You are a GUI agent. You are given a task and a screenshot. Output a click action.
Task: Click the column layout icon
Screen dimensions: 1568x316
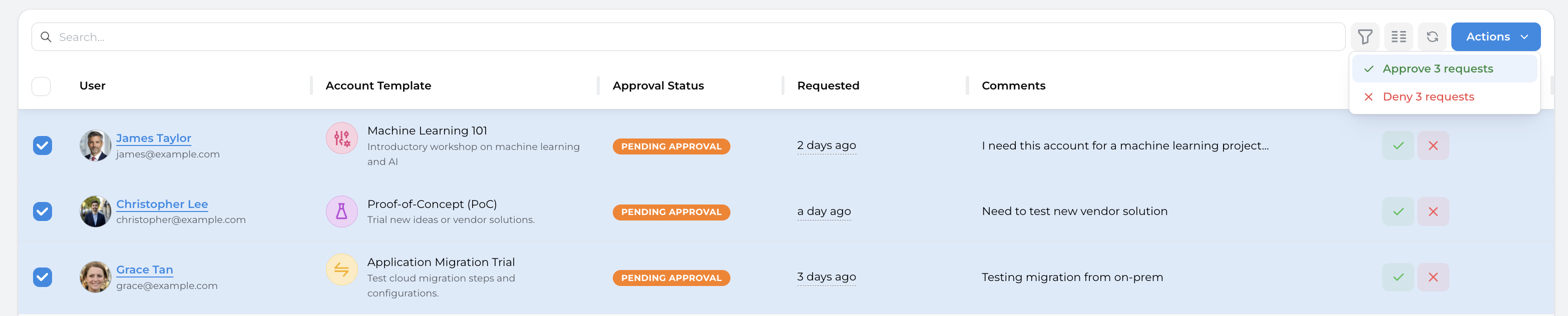1398,37
